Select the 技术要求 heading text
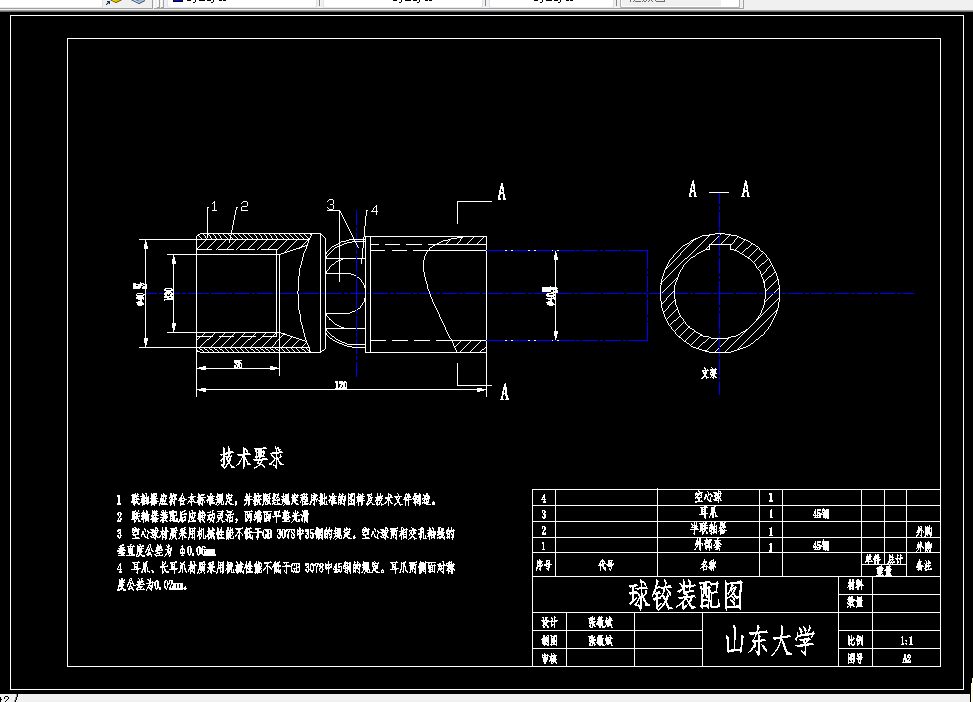 pos(252,457)
